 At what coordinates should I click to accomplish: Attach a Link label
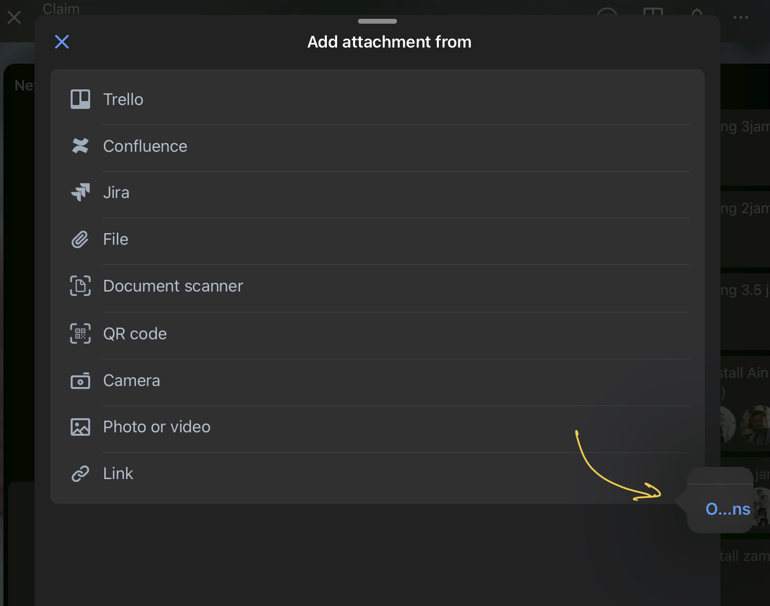(118, 473)
